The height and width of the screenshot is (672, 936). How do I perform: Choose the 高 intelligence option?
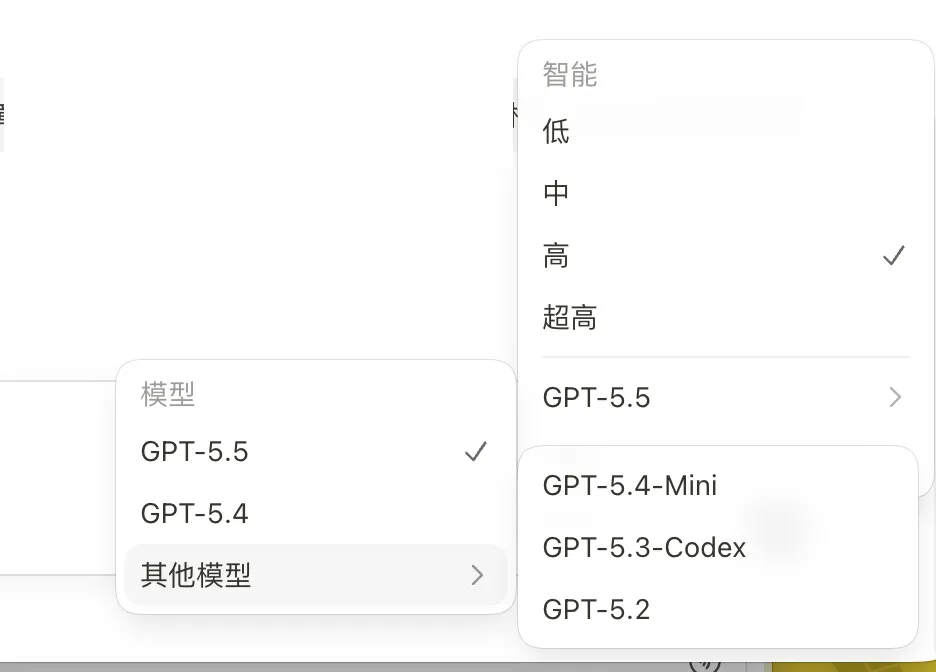point(725,255)
